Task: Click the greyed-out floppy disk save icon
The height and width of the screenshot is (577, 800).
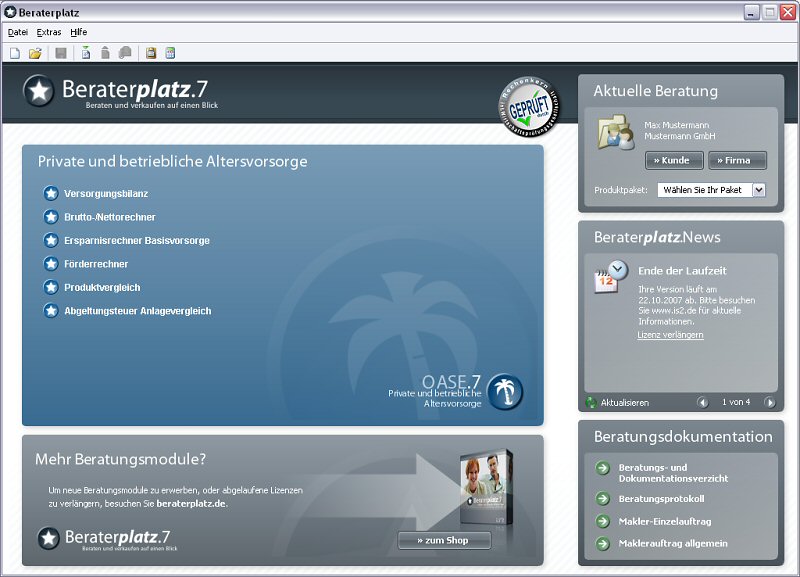Action: (61, 53)
